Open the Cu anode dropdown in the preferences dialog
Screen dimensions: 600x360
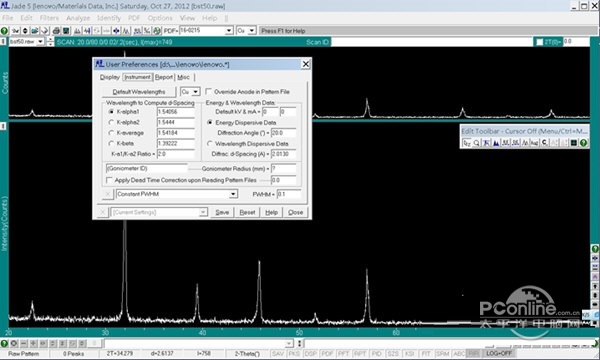(196, 92)
